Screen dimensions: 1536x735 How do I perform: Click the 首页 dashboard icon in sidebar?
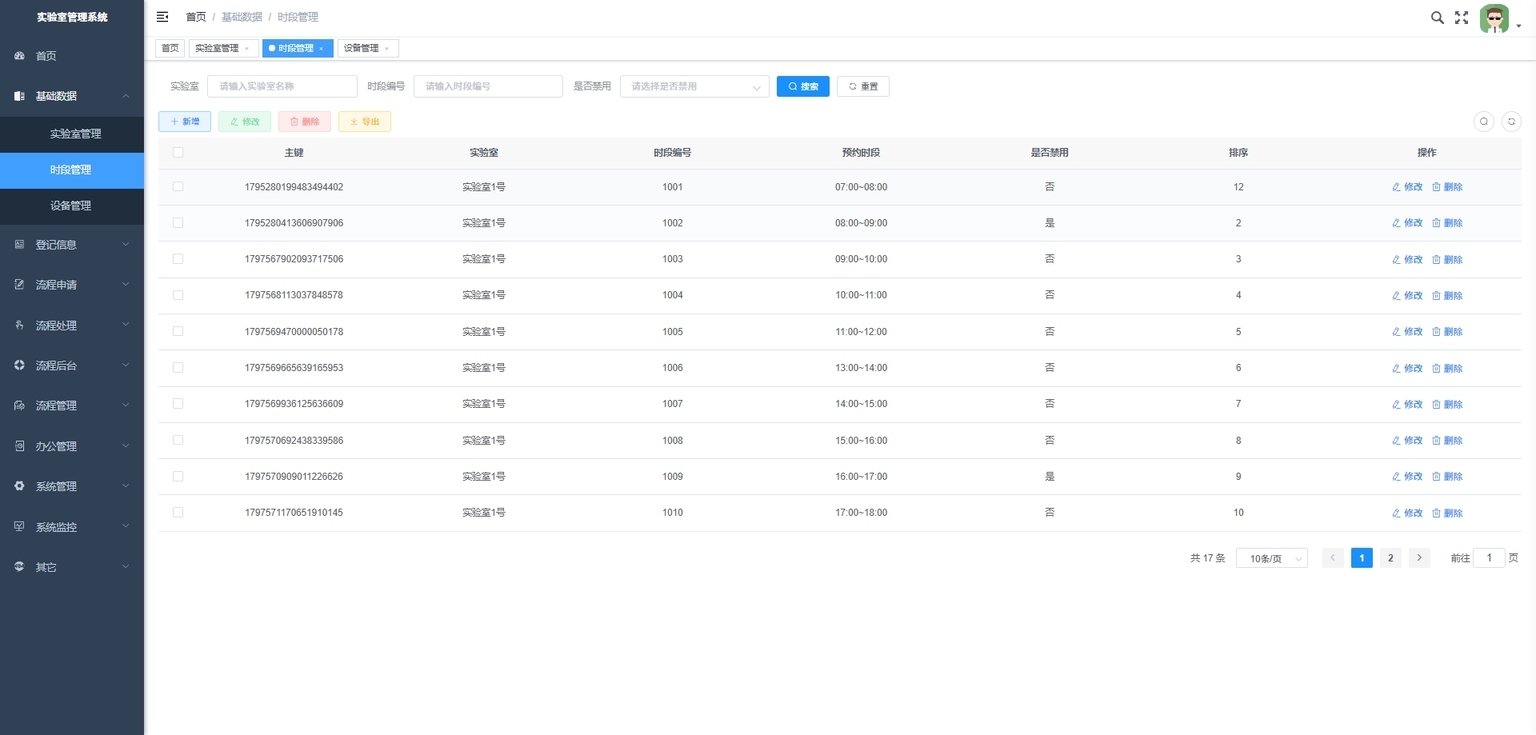(x=19, y=56)
